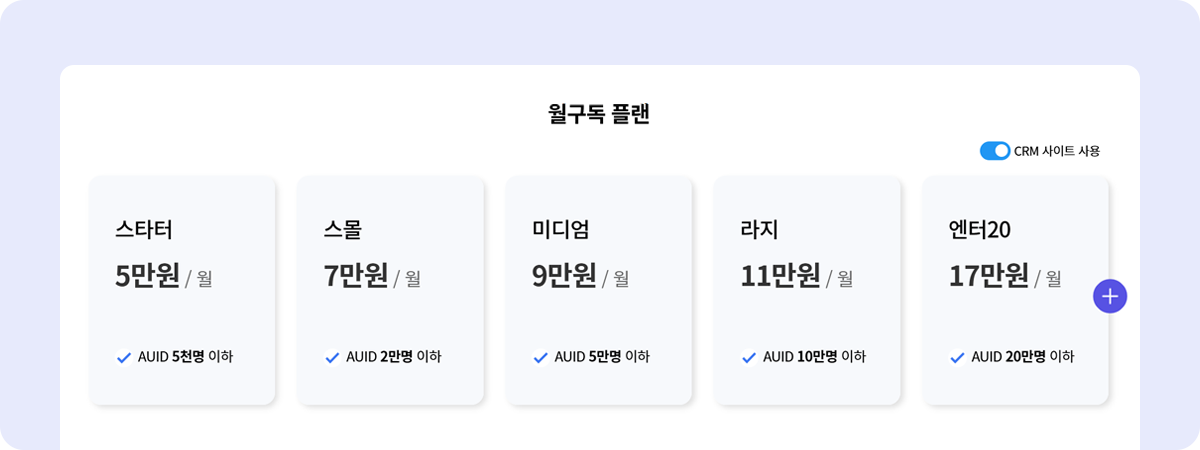This screenshot has width=1200, height=450.
Task: Select the 스타터 plan card
Action: [183, 291]
